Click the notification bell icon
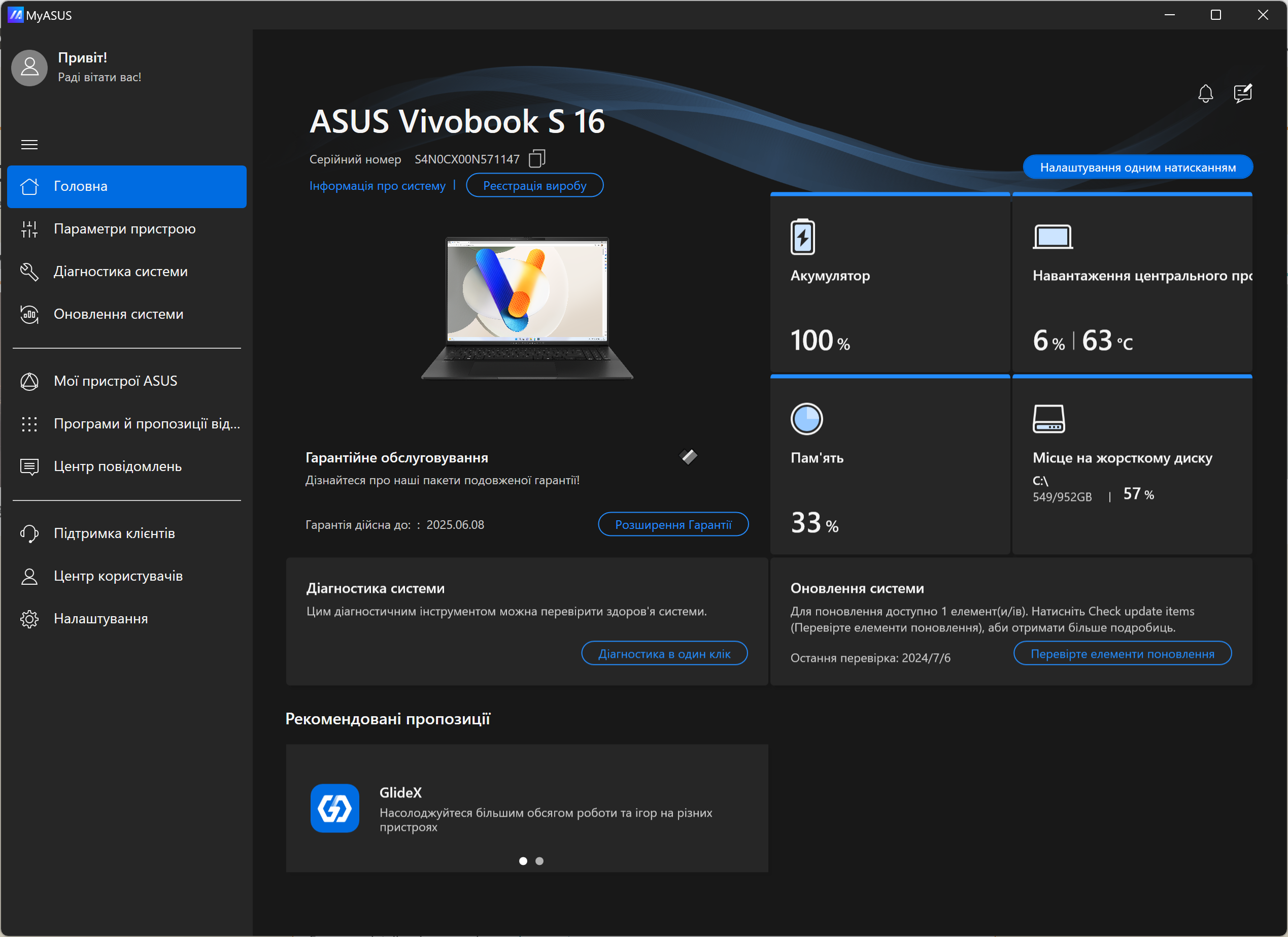This screenshot has height=937, width=1288. click(1205, 93)
